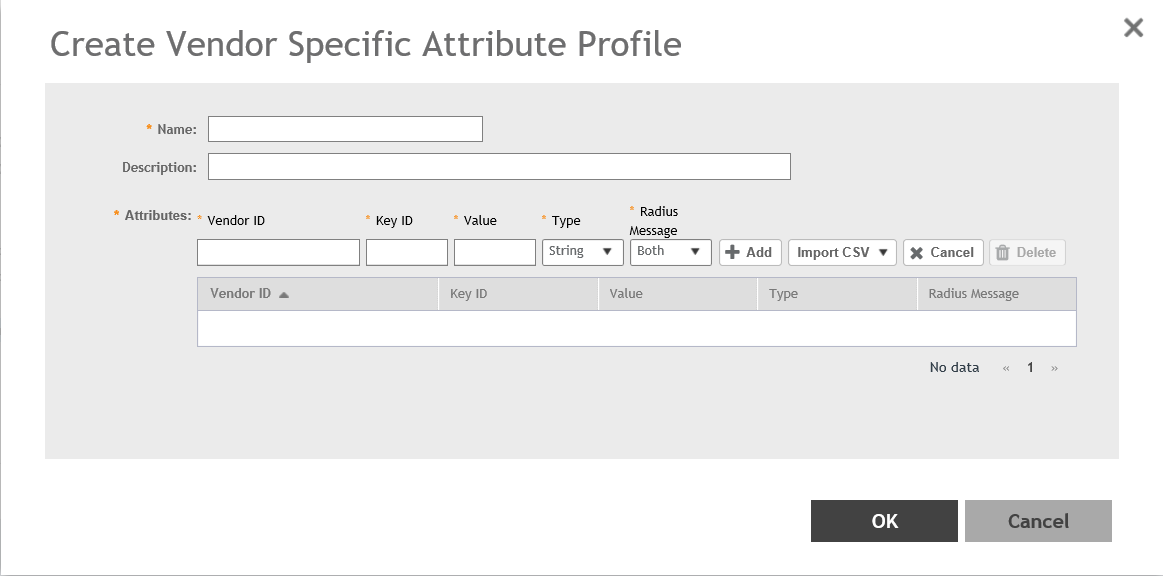The height and width of the screenshot is (576, 1163).
Task: Select page number 1 in pagination
Action: pos(1030,368)
